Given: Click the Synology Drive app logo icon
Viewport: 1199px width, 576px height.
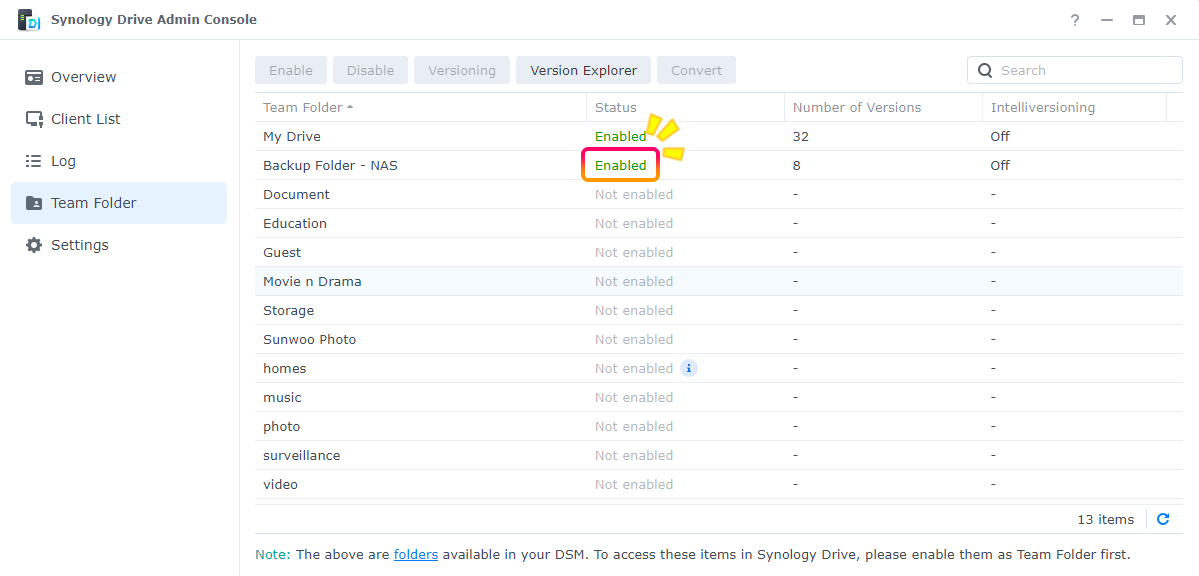Looking at the screenshot, I should click(x=28, y=20).
